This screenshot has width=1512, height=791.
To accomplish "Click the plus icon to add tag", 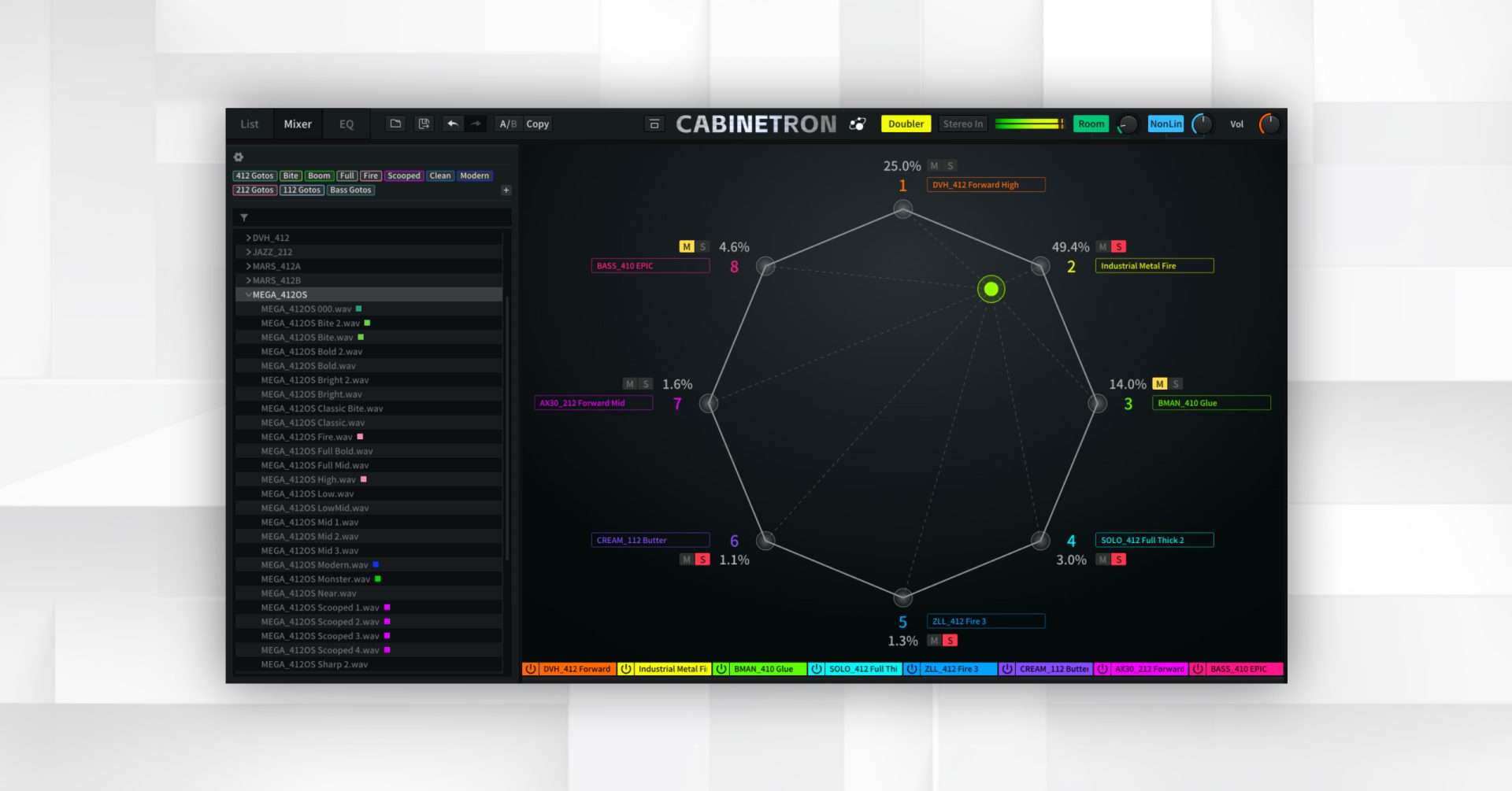I will click(x=506, y=190).
